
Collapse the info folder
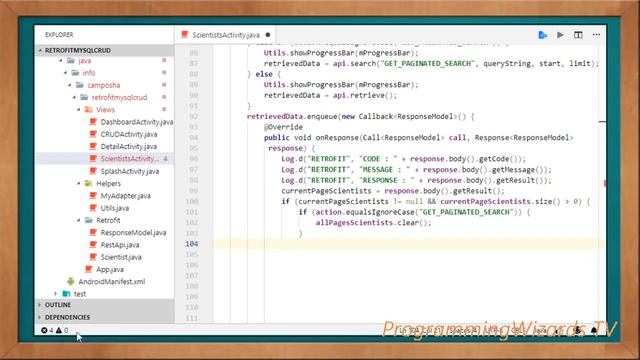click(x=65, y=73)
